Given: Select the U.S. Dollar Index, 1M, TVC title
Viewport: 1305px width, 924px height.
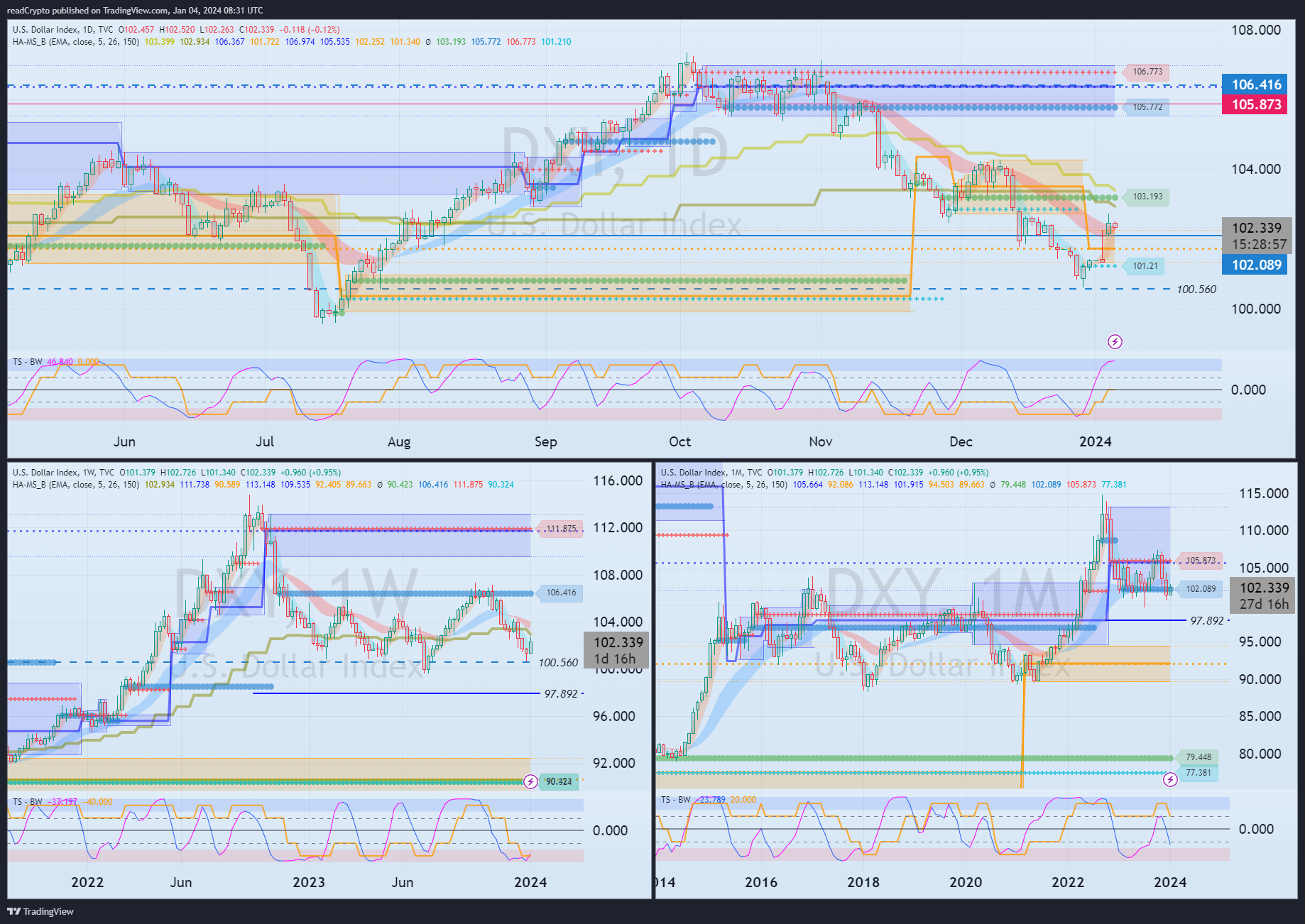Looking at the screenshot, I should [x=711, y=473].
